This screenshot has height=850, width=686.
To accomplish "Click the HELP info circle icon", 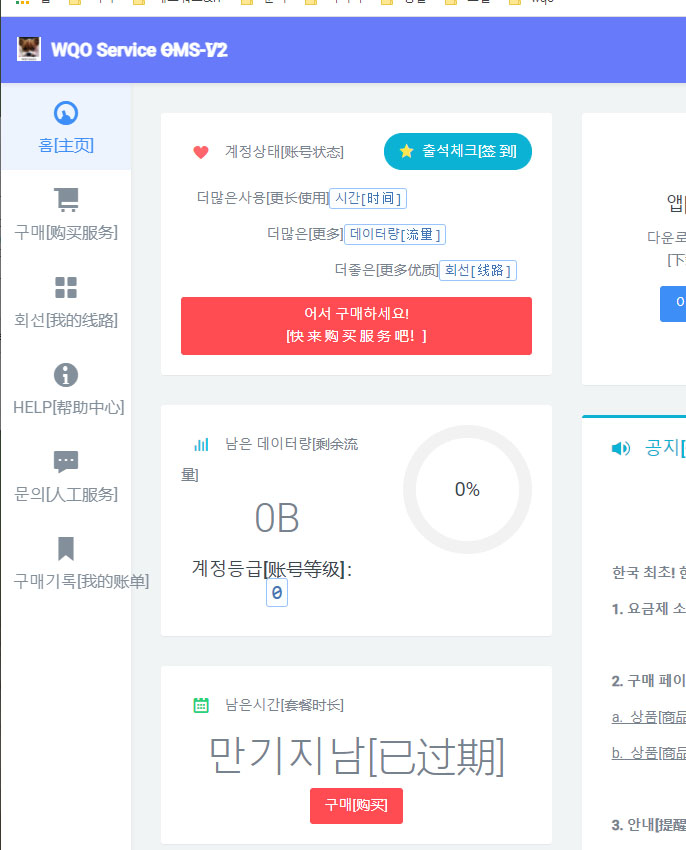I will pyautogui.click(x=66, y=375).
